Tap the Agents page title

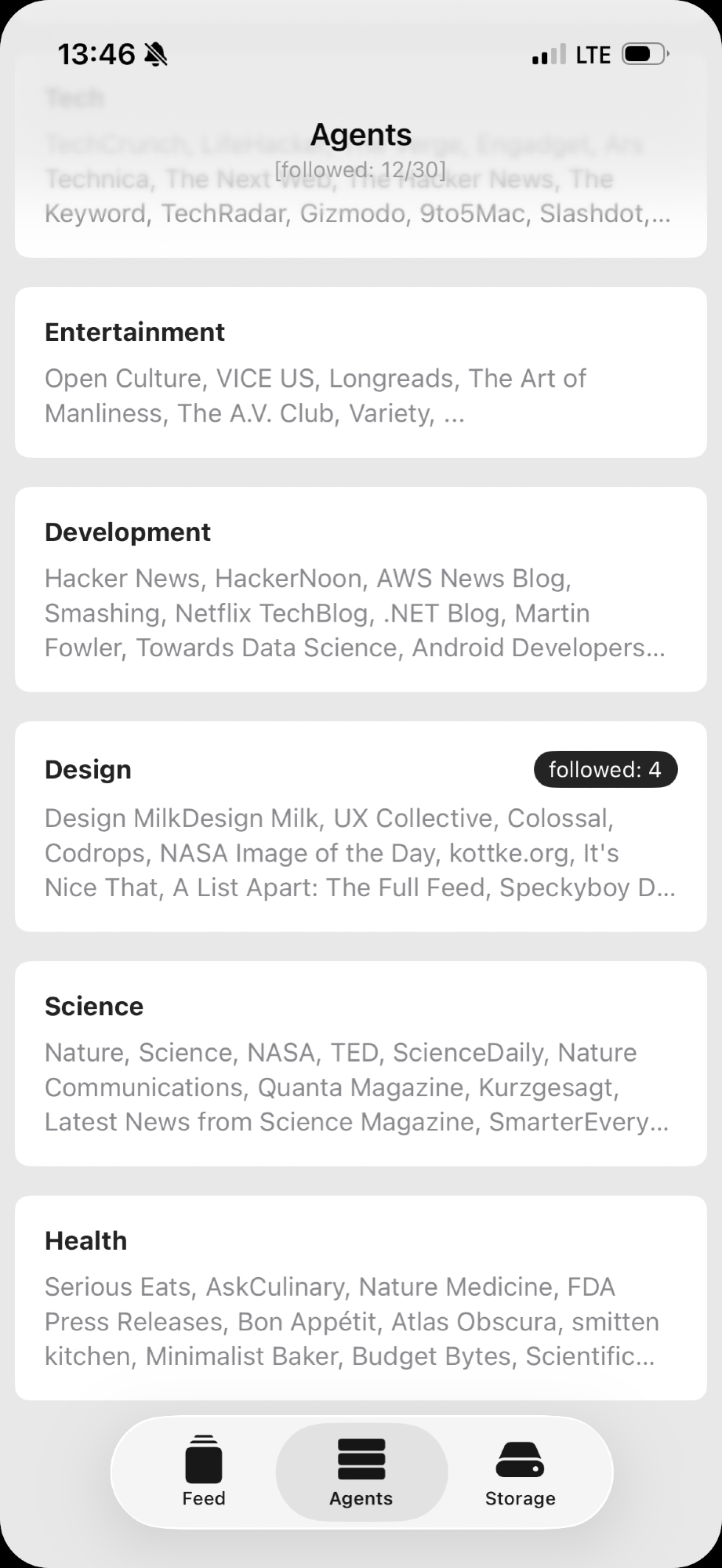[361, 135]
